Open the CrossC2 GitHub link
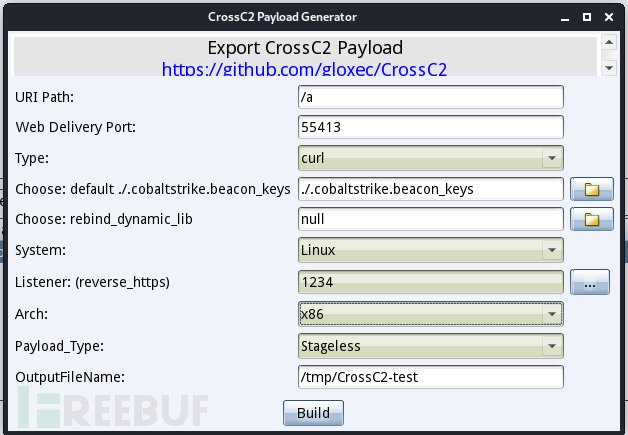The image size is (628, 435). point(305,70)
